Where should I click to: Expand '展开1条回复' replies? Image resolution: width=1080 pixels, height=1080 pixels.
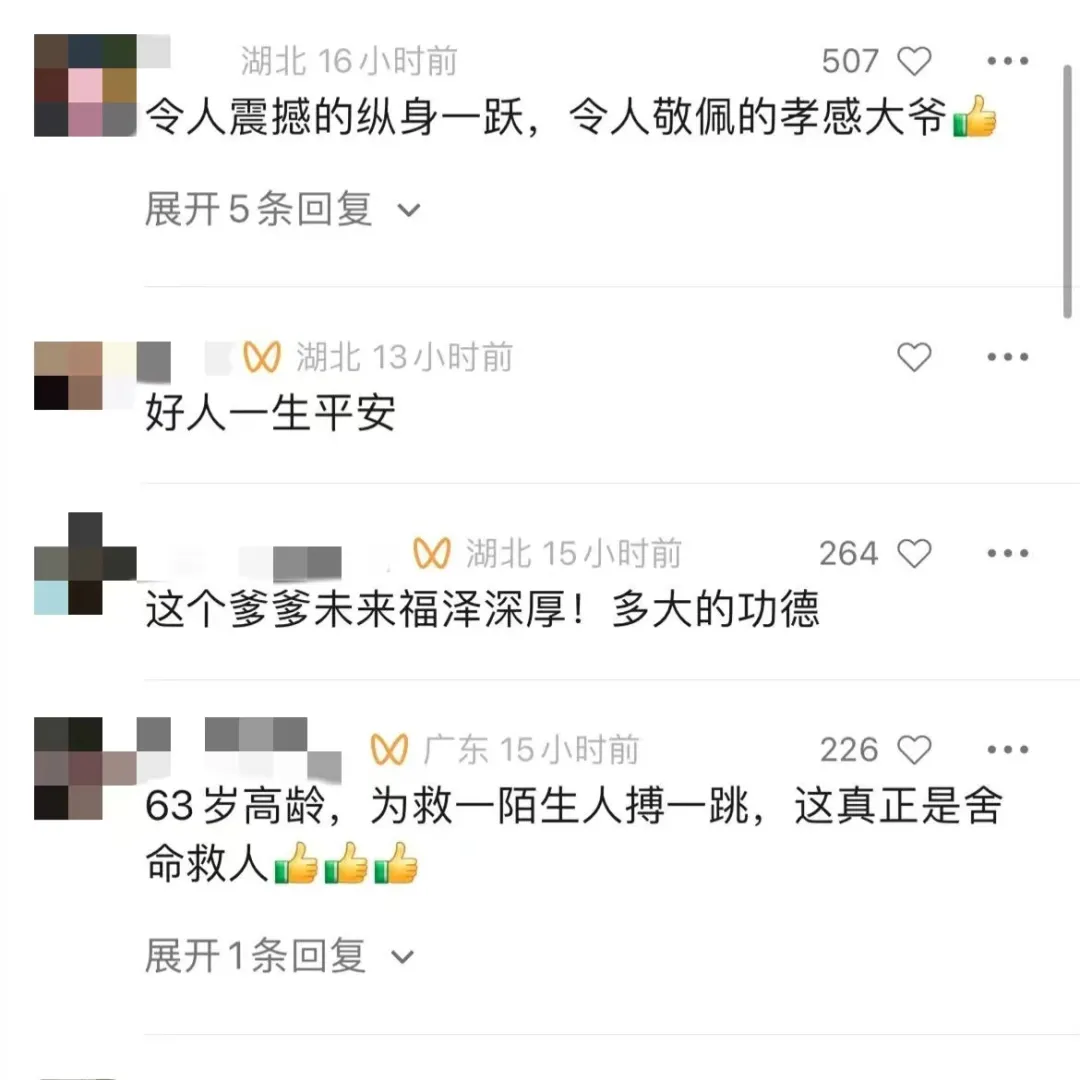(x=280, y=956)
